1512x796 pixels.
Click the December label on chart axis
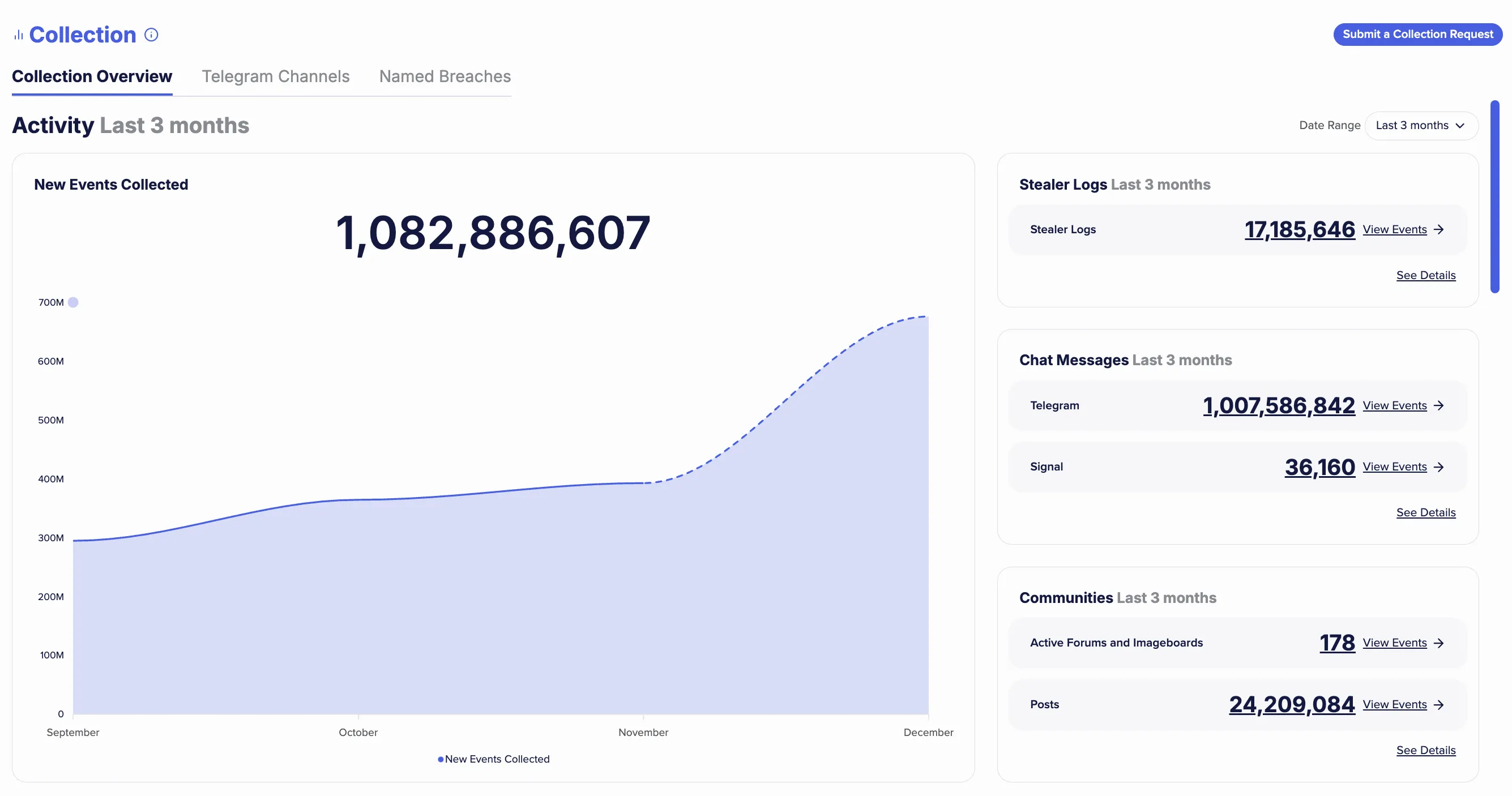928,733
